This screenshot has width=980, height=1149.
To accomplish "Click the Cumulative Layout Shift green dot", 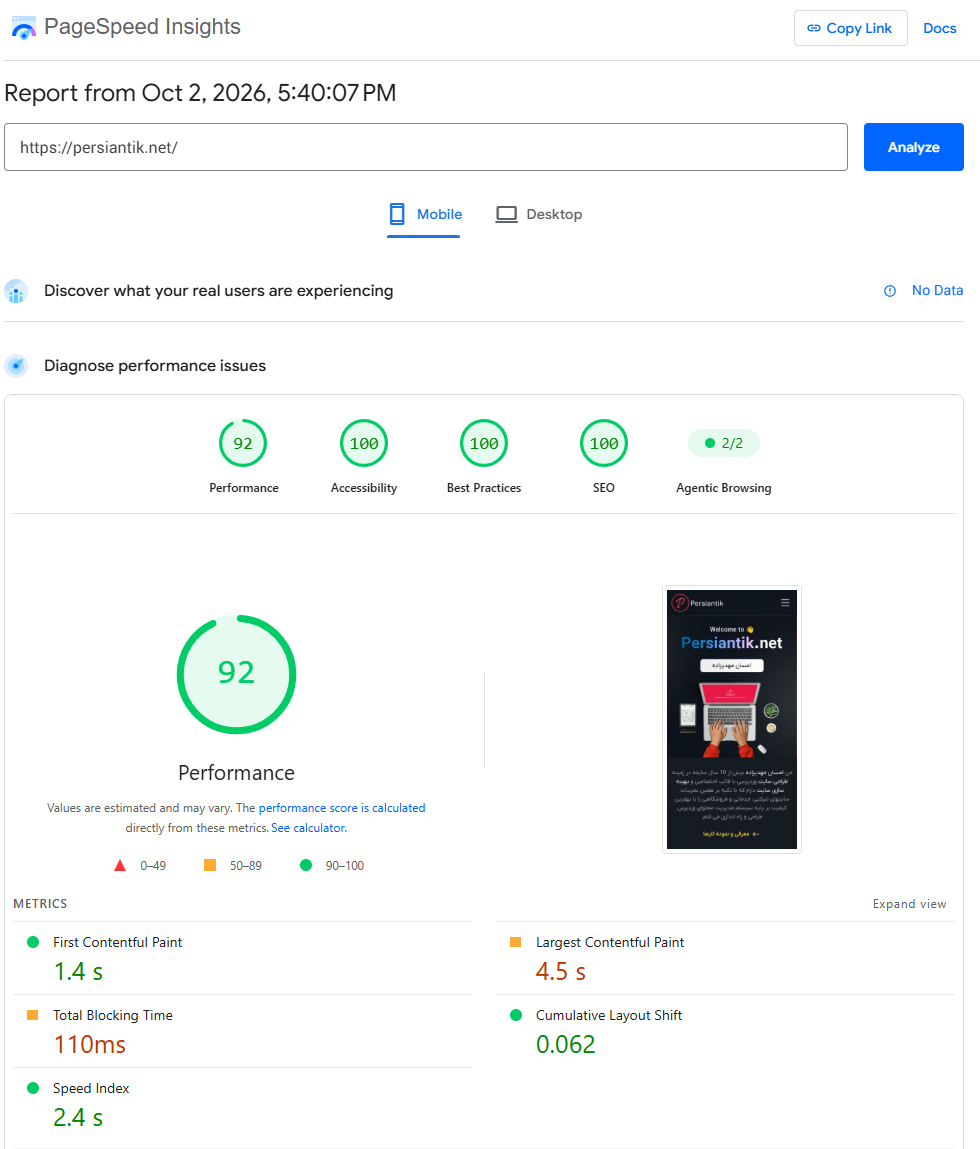I will pyautogui.click(x=516, y=1015).
